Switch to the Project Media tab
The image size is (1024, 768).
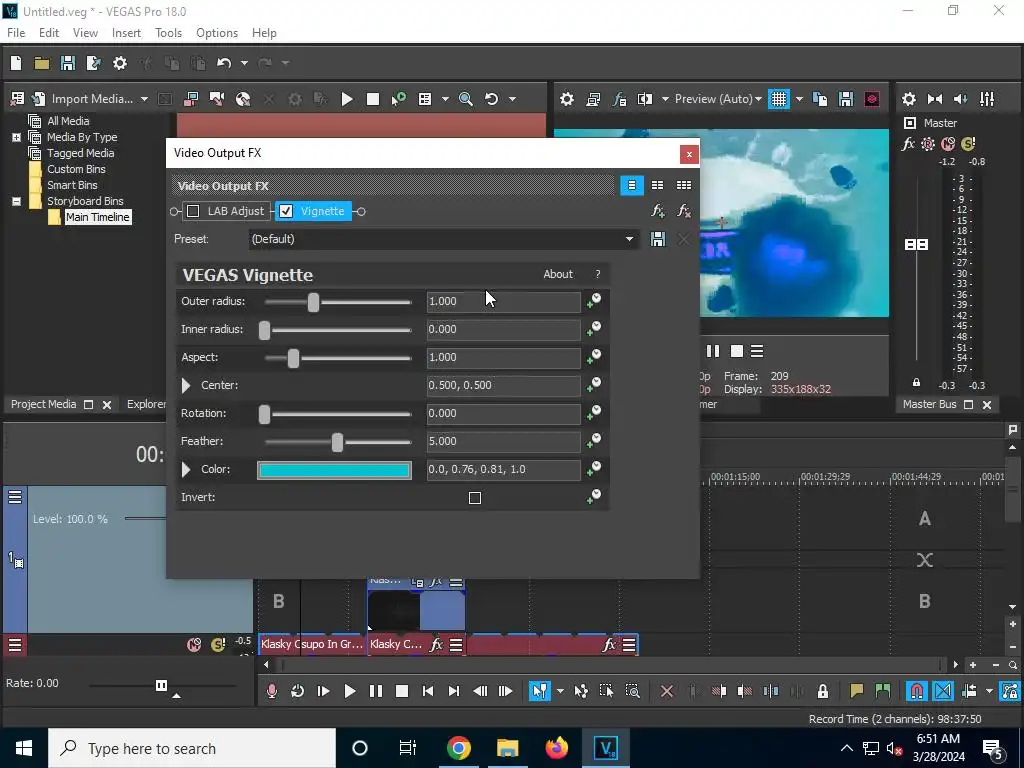pyautogui.click(x=43, y=404)
